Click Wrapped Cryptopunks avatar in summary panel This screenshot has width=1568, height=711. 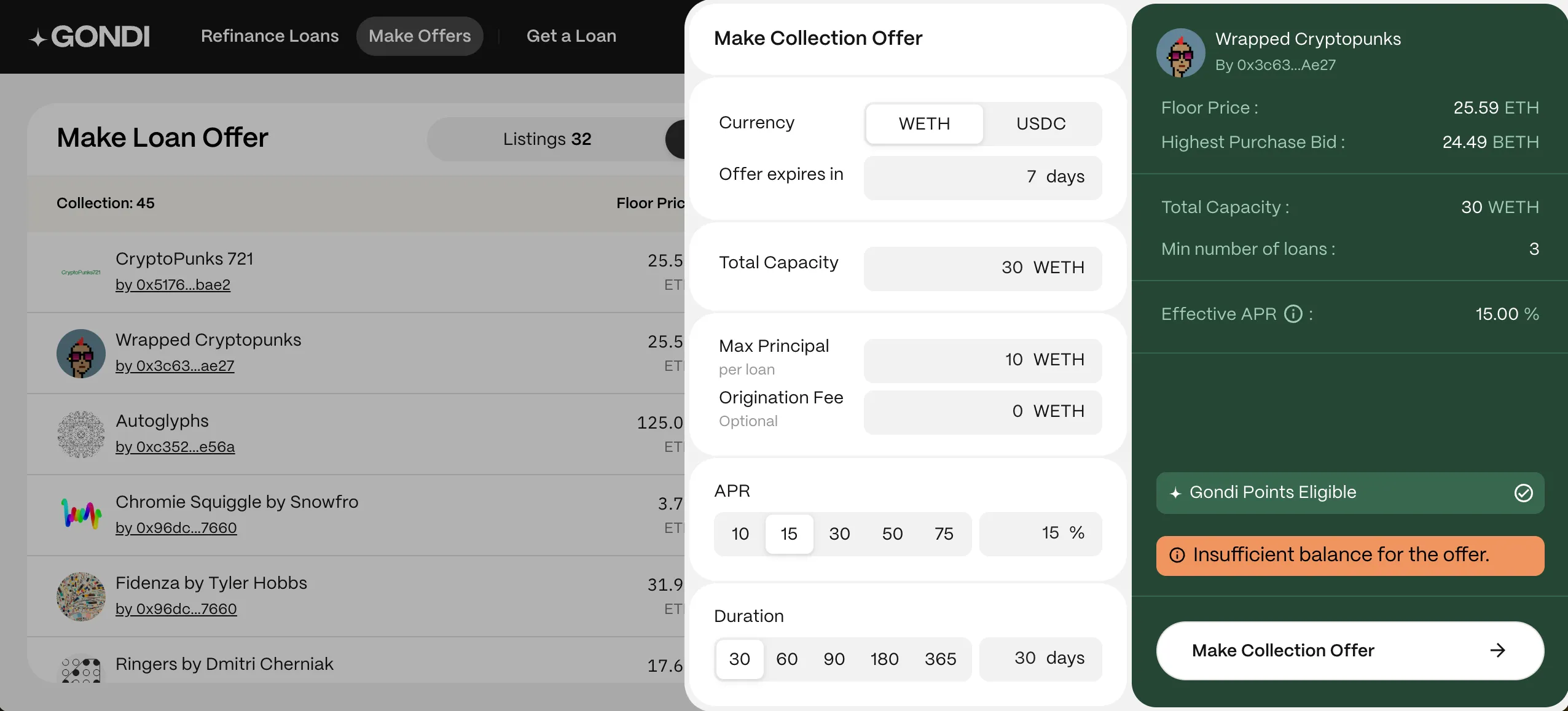(1180, 53)
